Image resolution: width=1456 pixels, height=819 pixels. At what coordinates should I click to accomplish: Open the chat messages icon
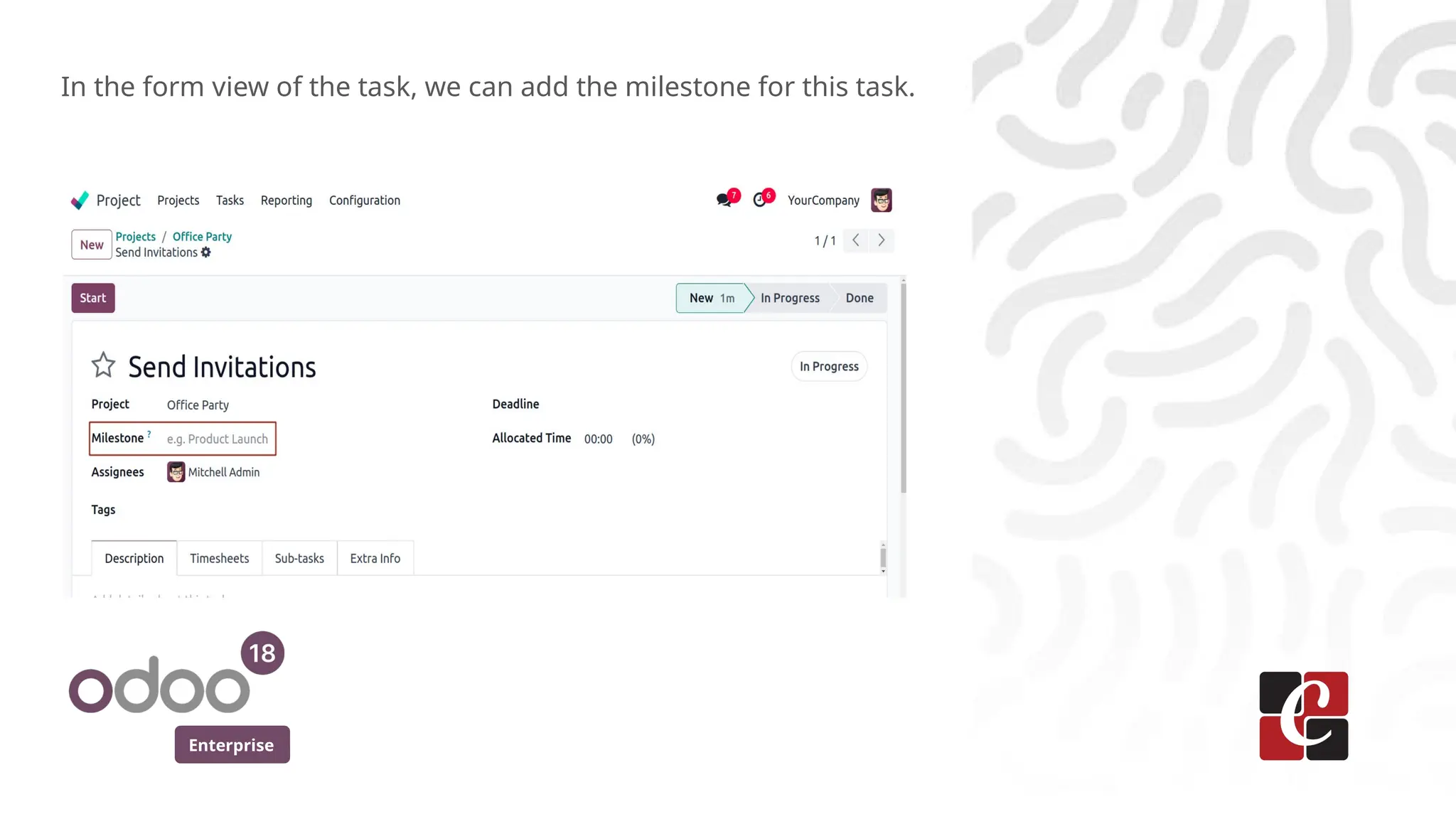point(724,200)
